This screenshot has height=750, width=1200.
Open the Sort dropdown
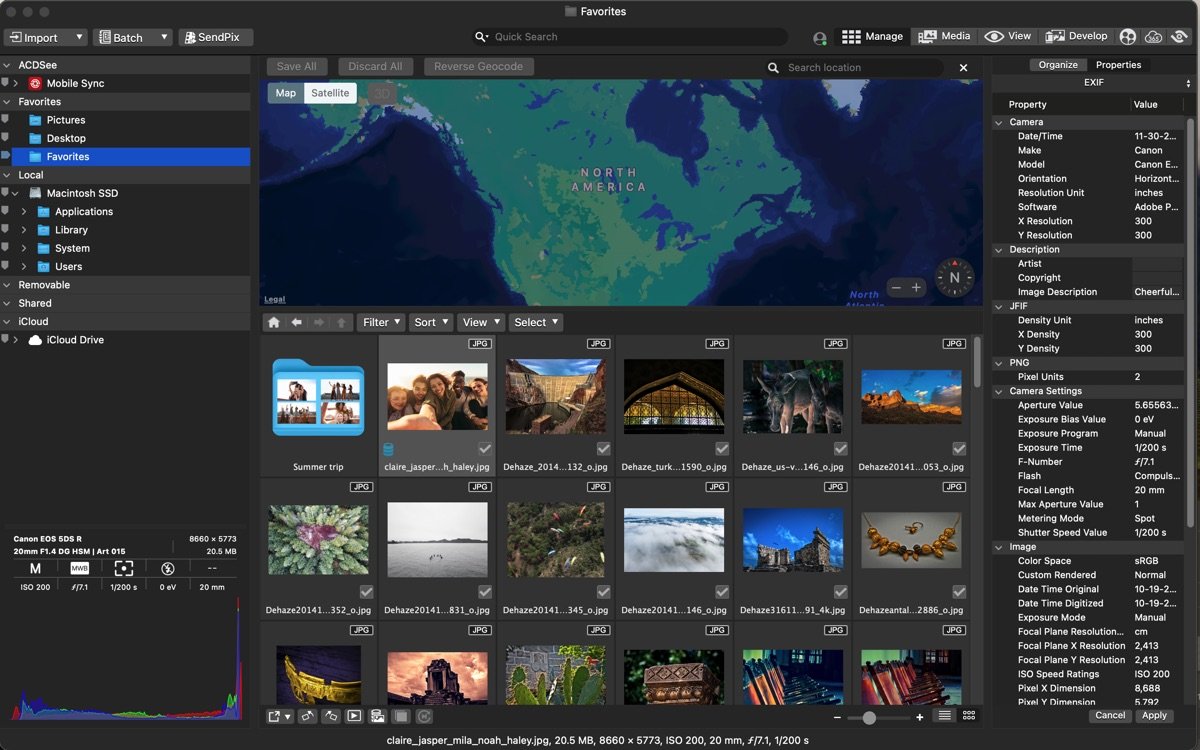pyautogui.click(x=430, y=322)
